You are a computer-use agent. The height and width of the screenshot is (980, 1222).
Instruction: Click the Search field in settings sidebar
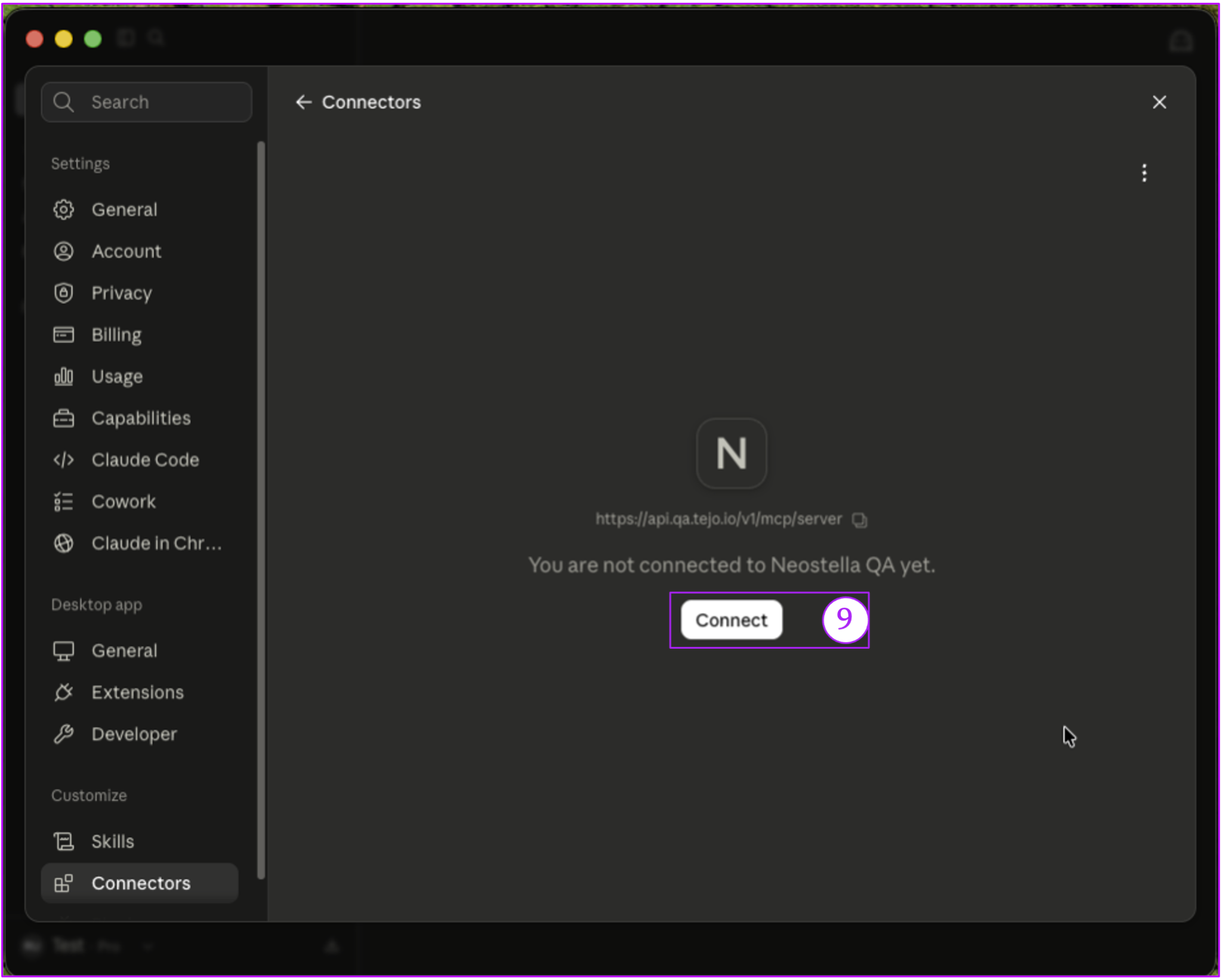coord(147,102)
